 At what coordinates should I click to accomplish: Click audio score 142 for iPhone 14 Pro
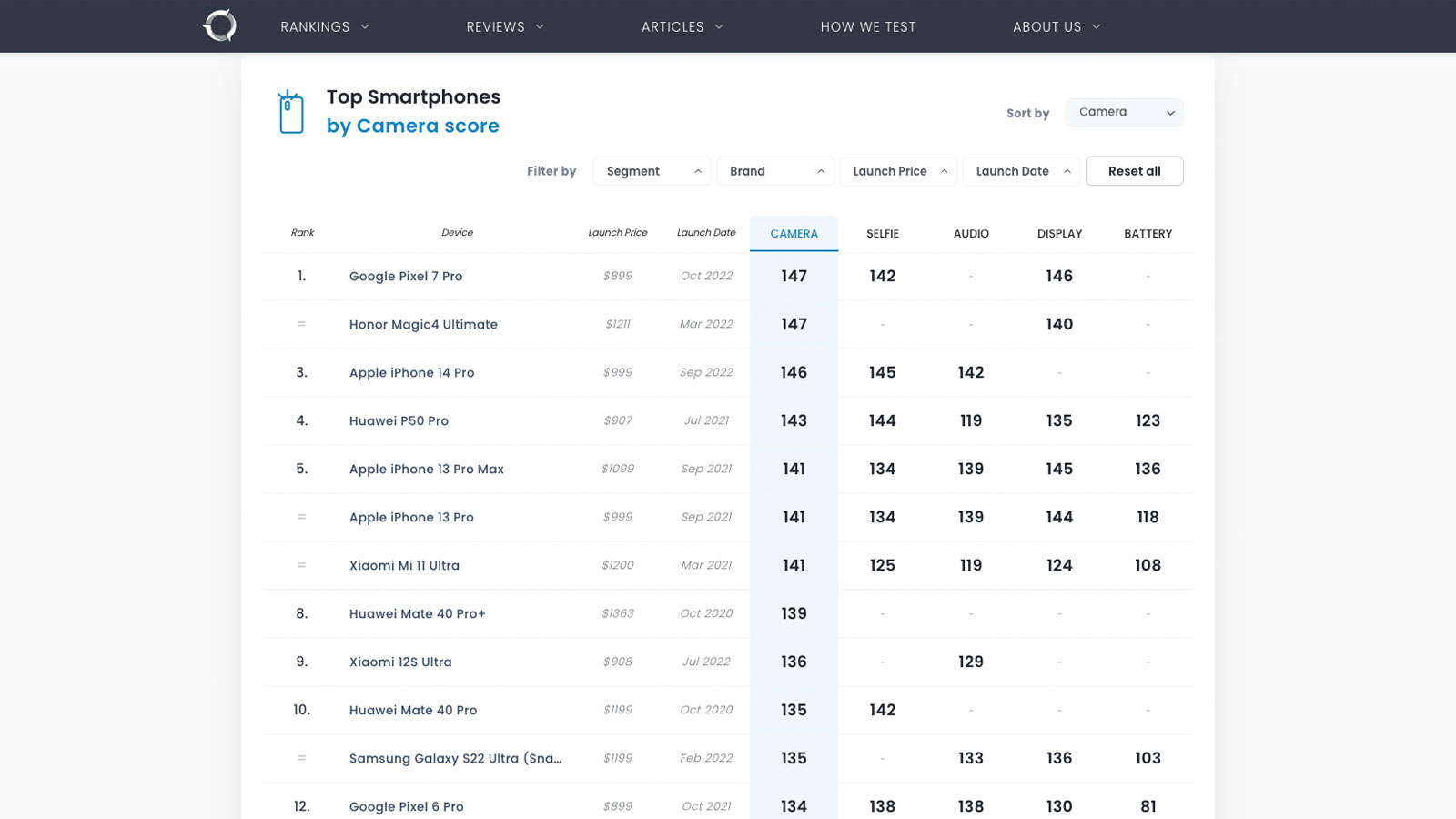coord(971,373)
